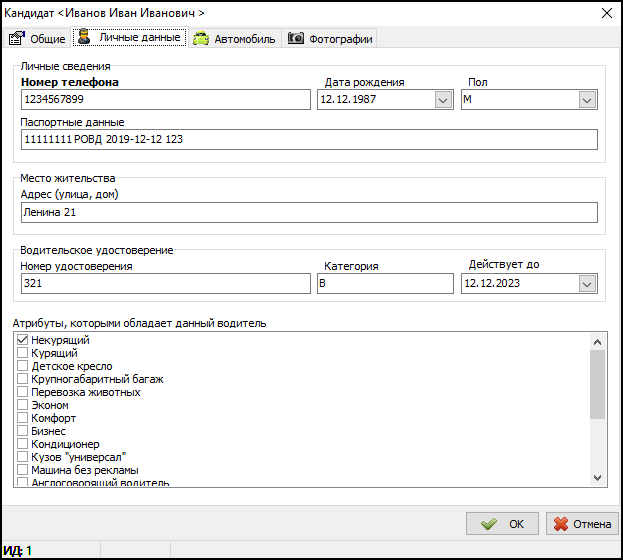The width and height of the screenshot is (623, 560).
Task: Expand the Пол gender dropdown
Action: [x=587, y=100]
